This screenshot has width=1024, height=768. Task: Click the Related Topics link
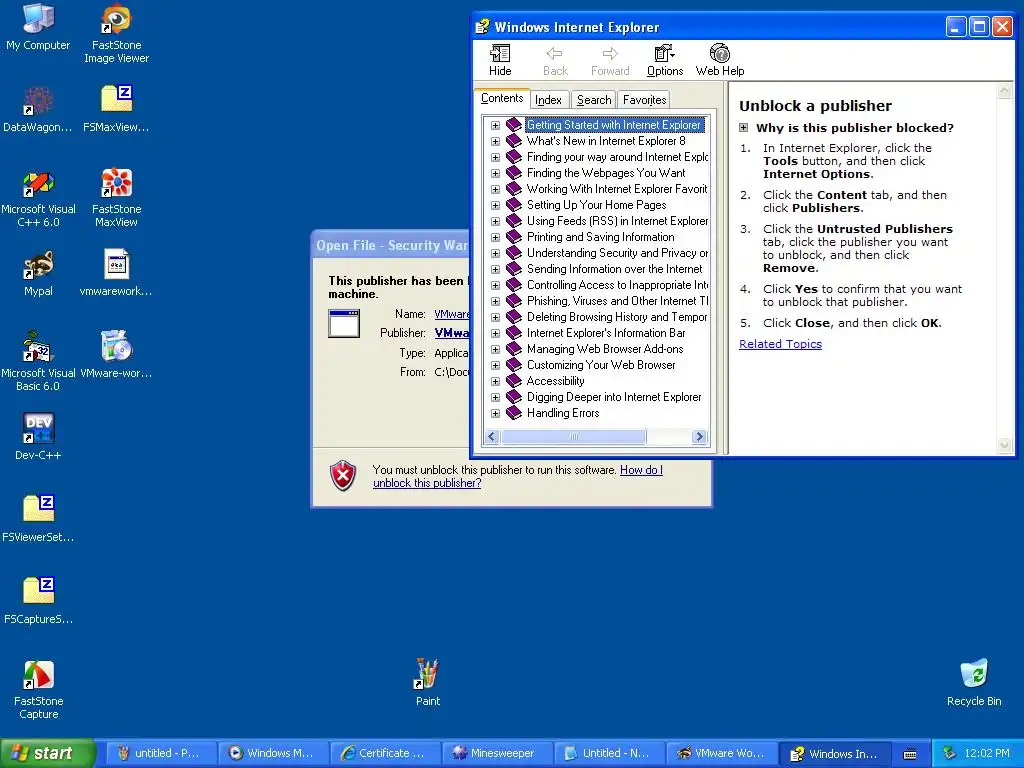click(780, 344)
